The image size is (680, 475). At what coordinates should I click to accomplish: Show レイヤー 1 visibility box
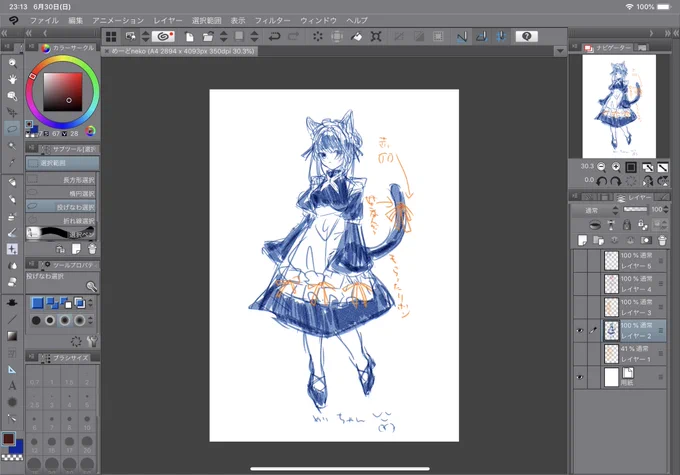[580, 354]
